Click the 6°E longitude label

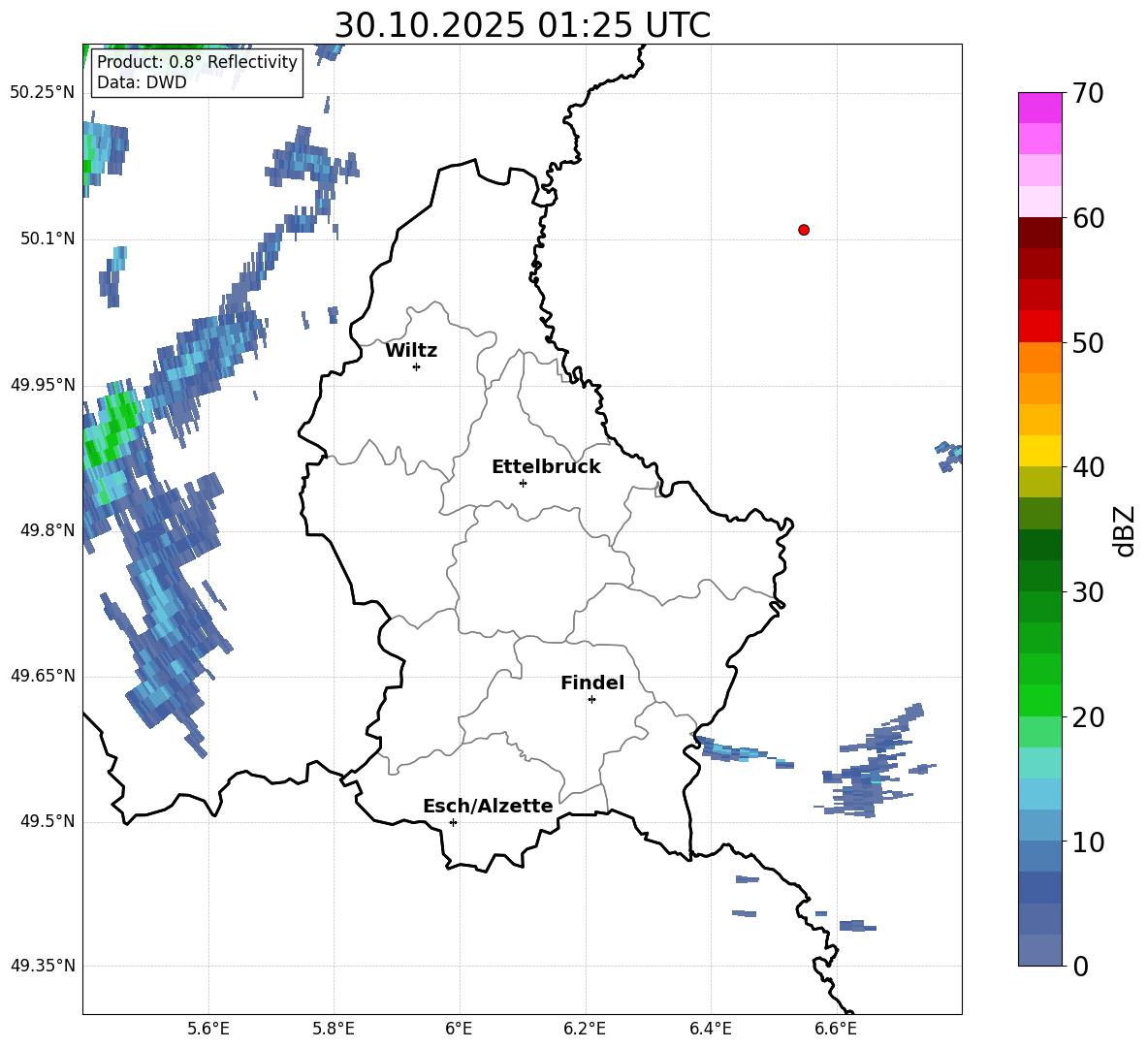point(459,1029)
